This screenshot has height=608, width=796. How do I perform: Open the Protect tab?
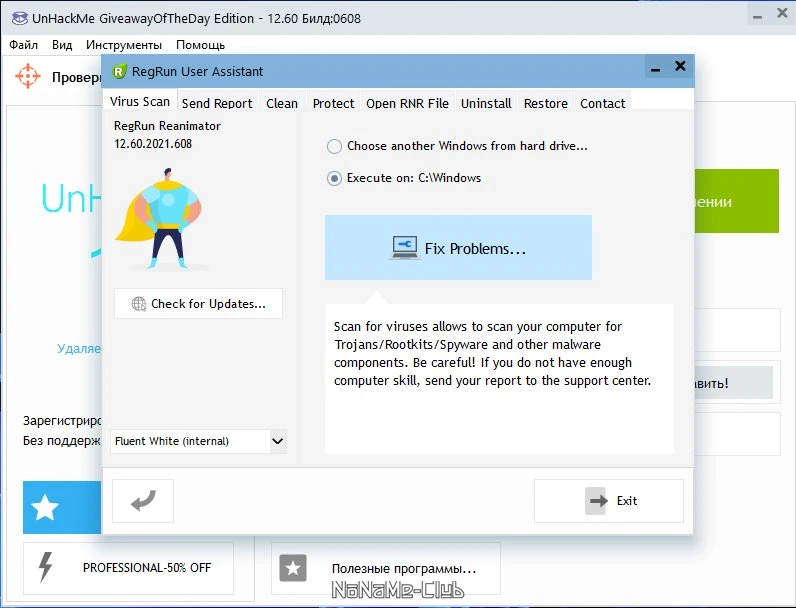[334, 103]
